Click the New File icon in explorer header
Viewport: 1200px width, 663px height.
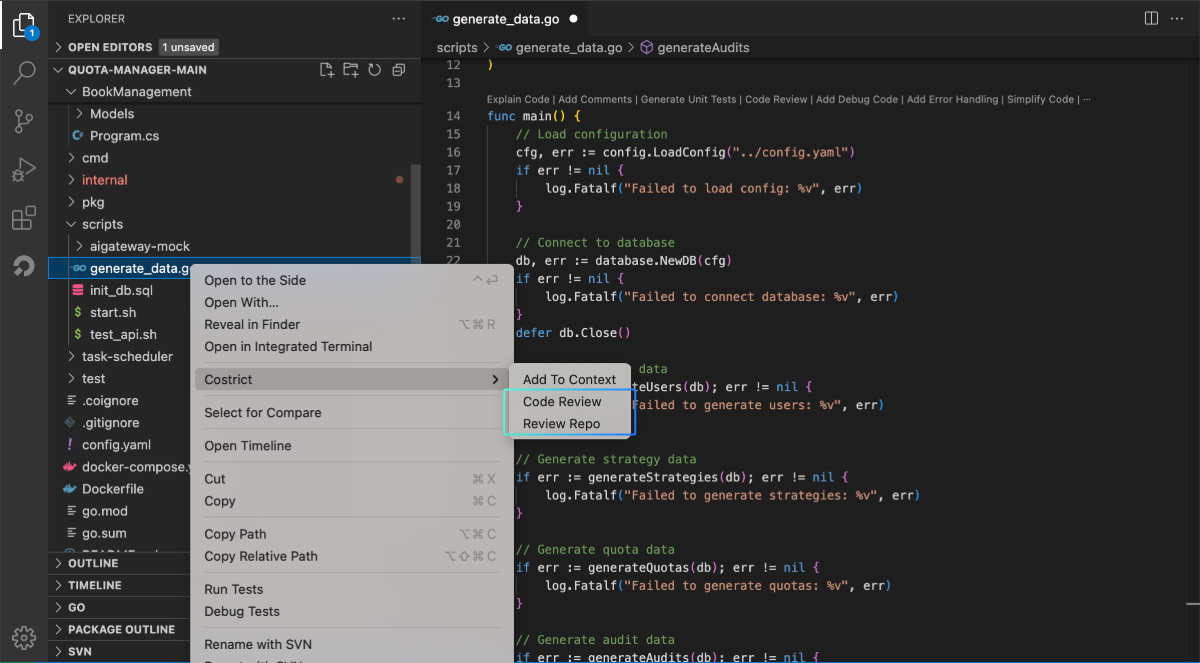point(326,70)
